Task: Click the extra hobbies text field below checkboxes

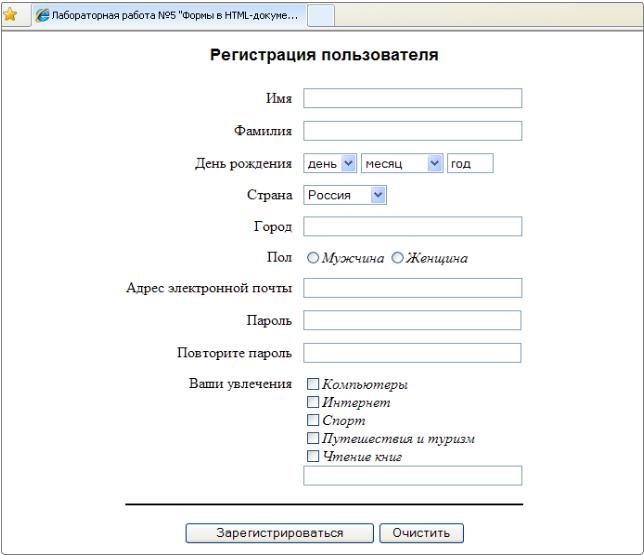Action: (412, 476)
